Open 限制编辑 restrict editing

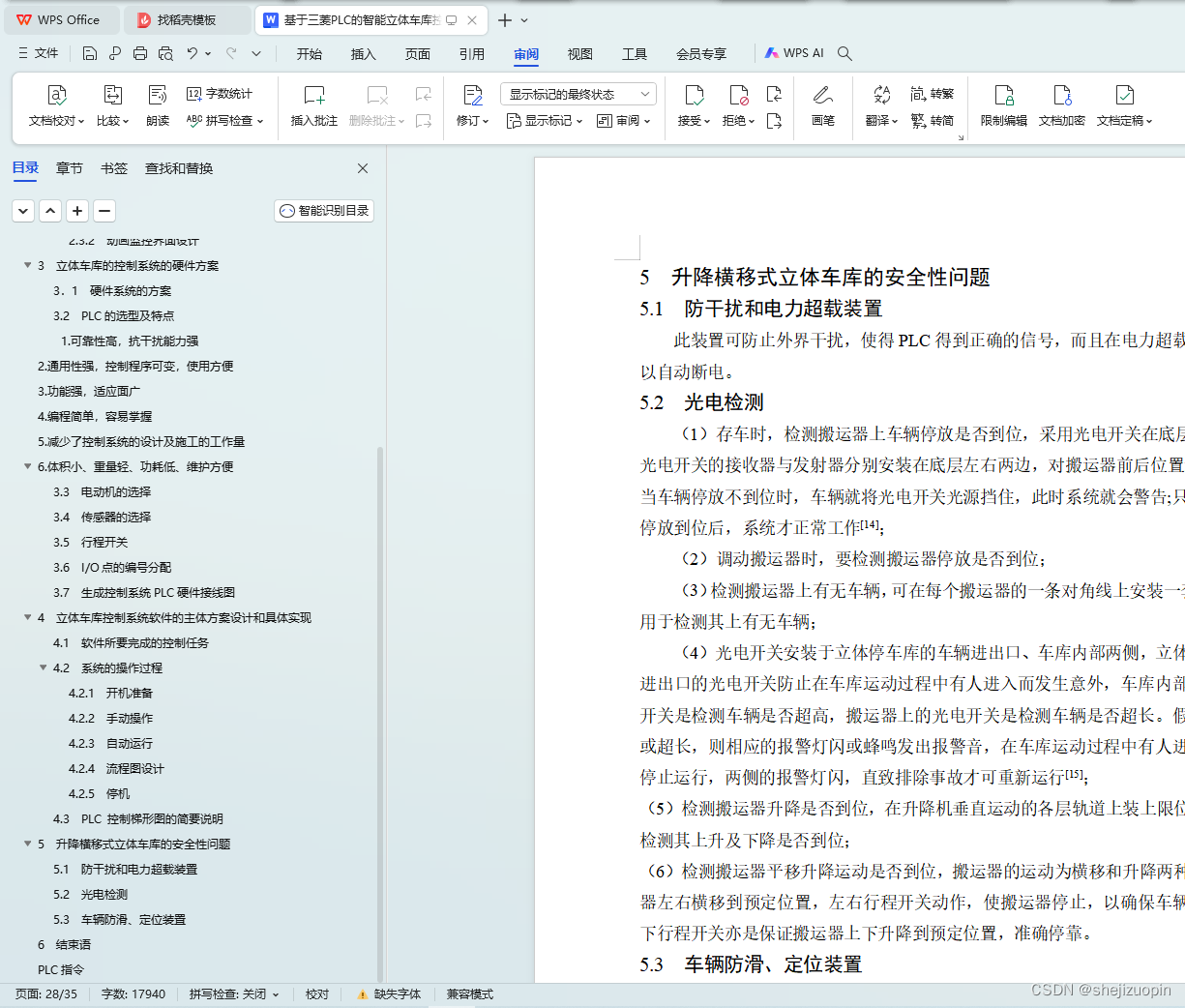[1004, 106]
